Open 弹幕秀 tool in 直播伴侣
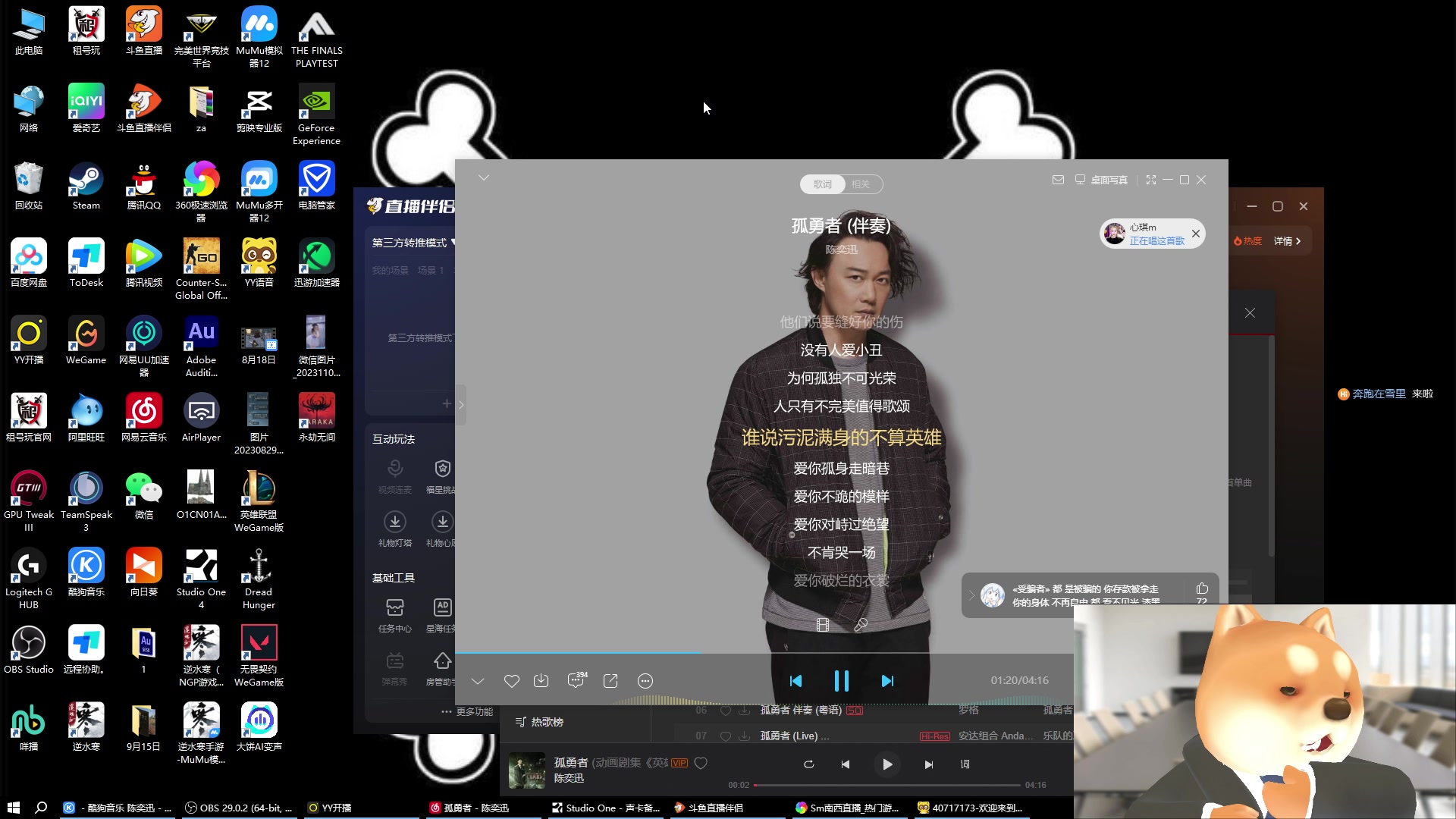 395,668
